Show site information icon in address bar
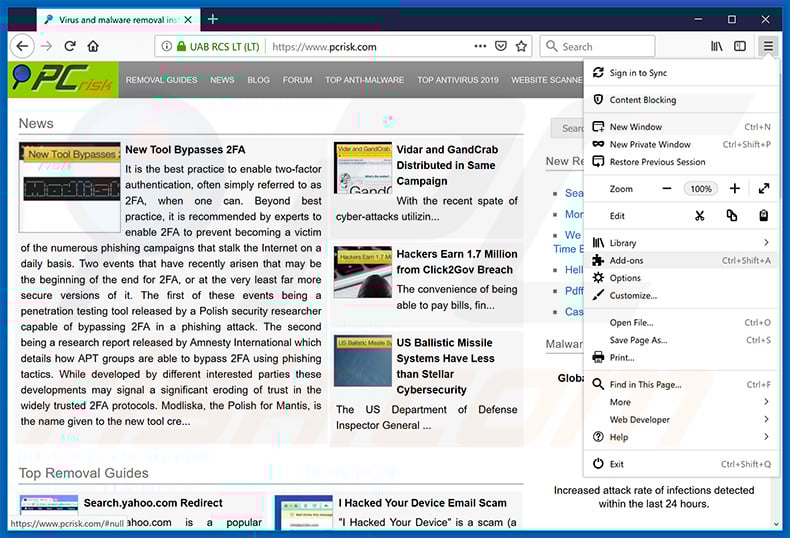 click(x=166, y=46)
